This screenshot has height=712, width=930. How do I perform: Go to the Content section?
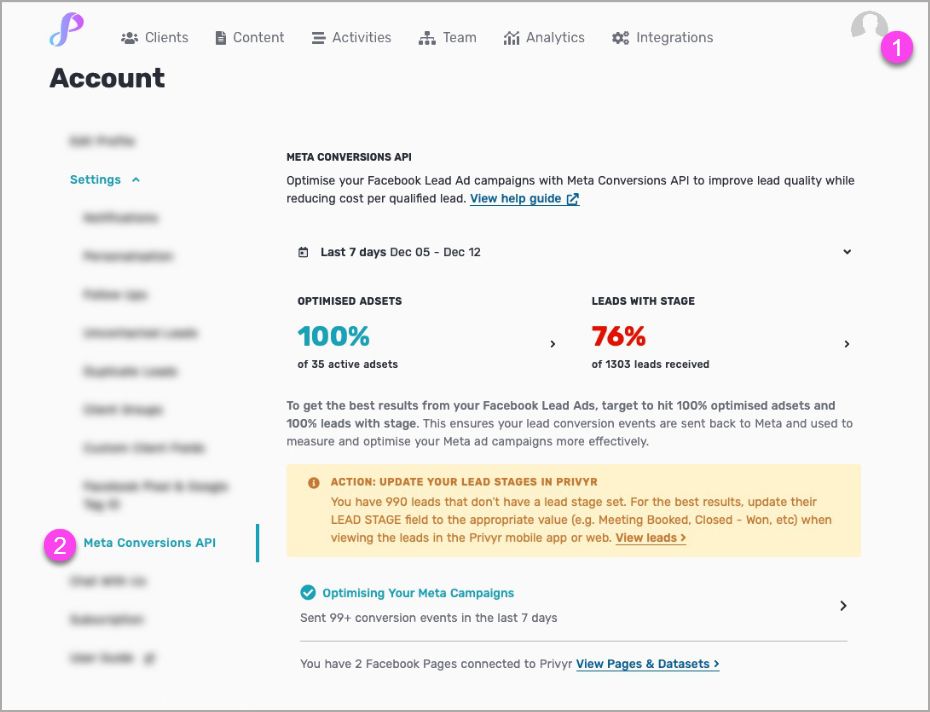(x=249, y=38)
